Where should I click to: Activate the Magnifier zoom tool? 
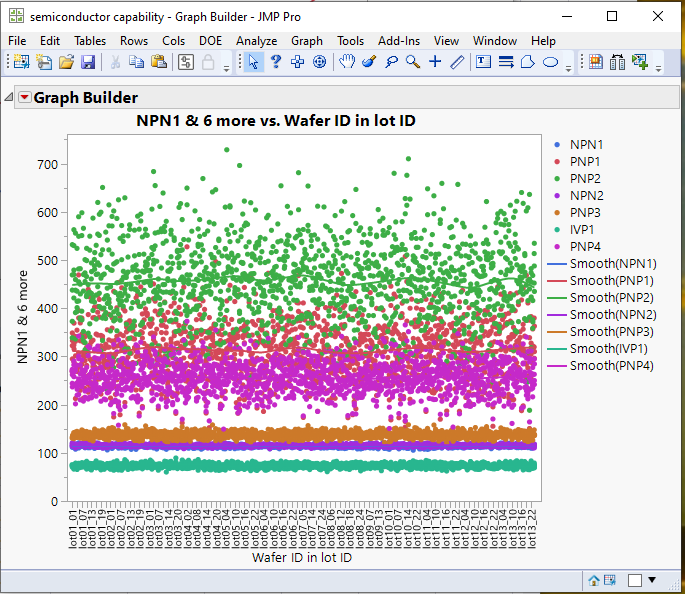point(412,62)
